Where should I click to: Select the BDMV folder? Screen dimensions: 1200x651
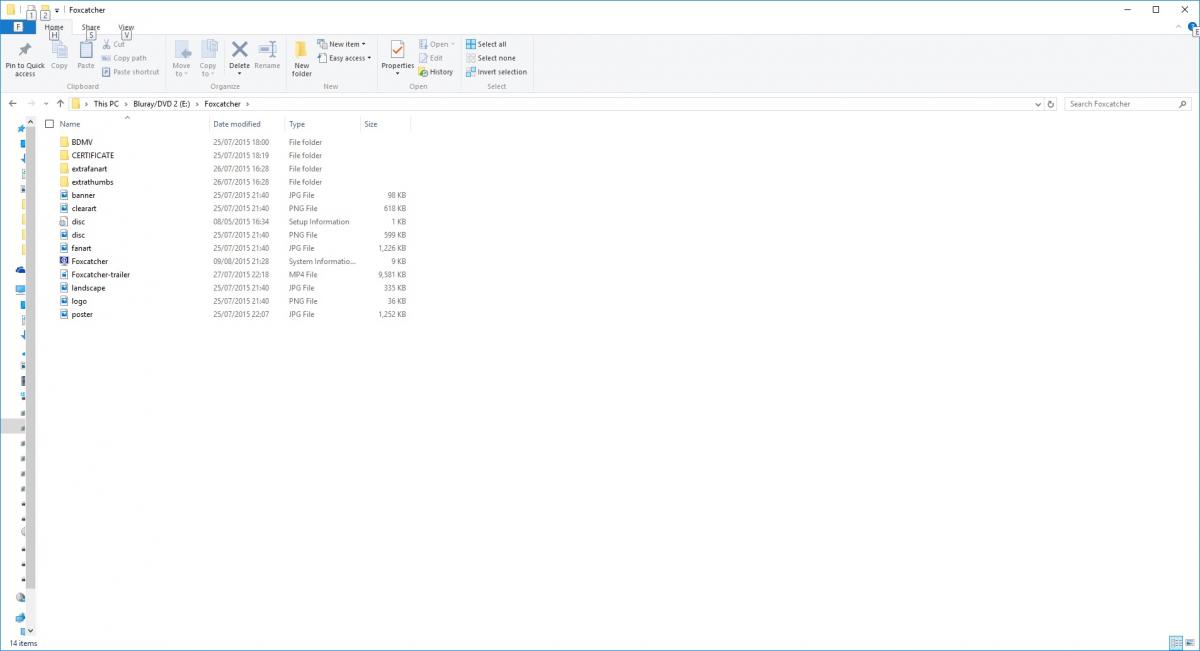point(82,142)
